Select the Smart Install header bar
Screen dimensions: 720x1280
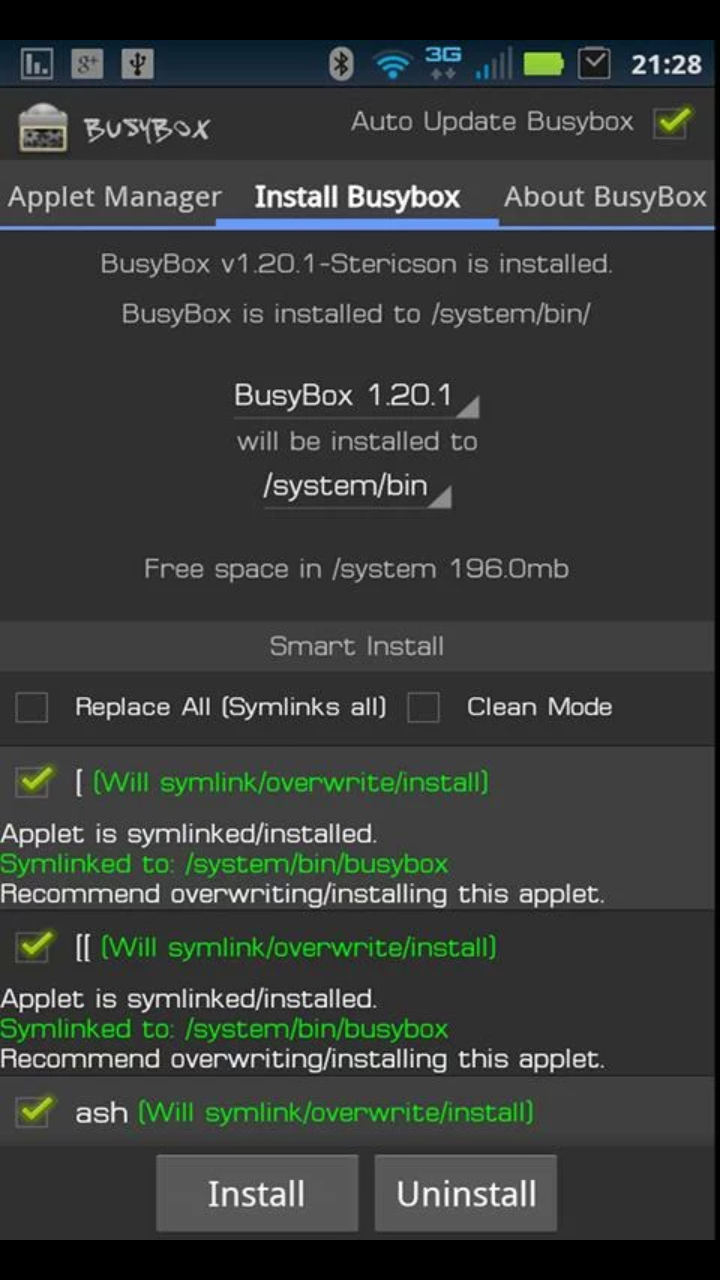[357, 646]
